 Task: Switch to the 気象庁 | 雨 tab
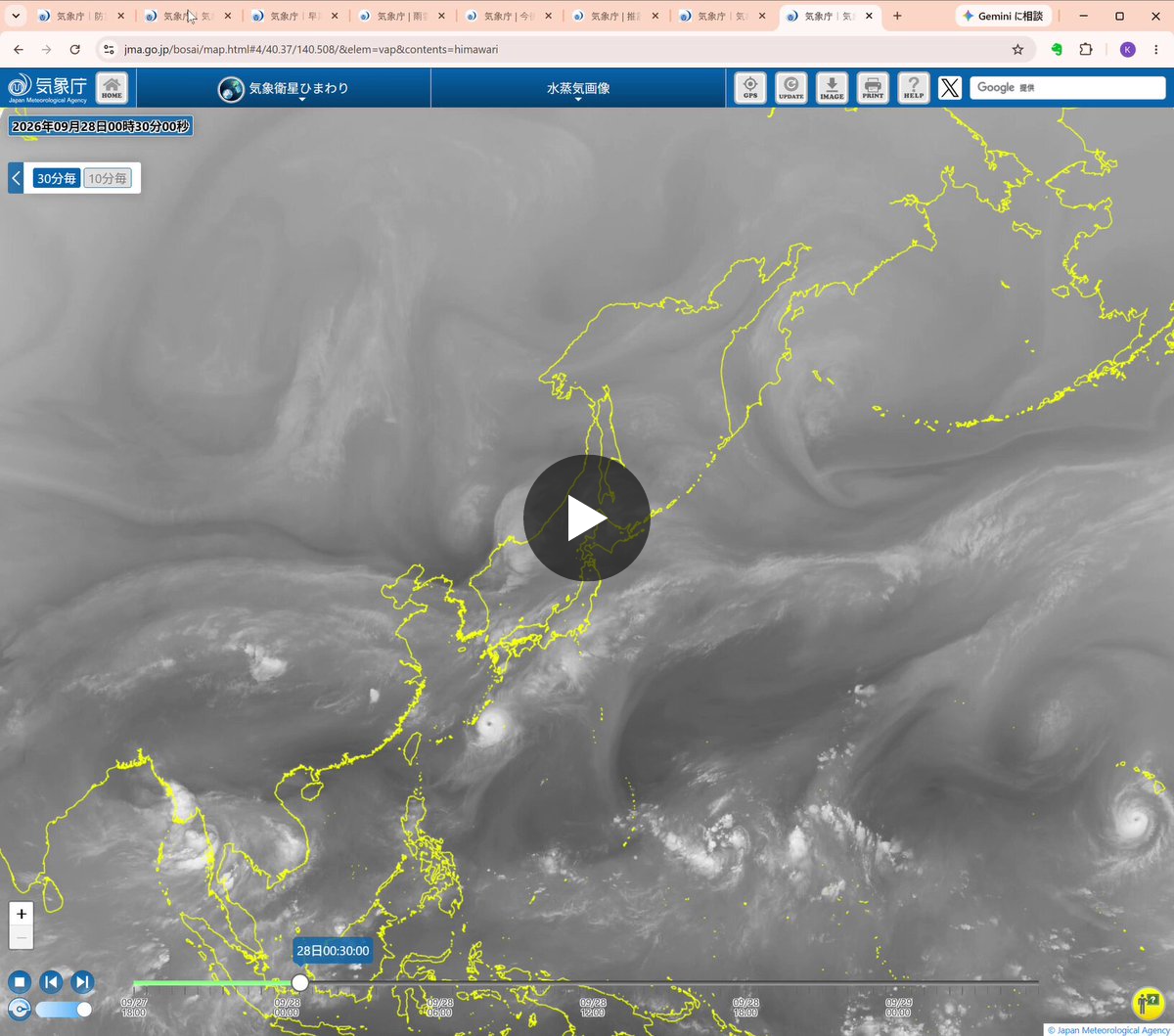[402, 16]
